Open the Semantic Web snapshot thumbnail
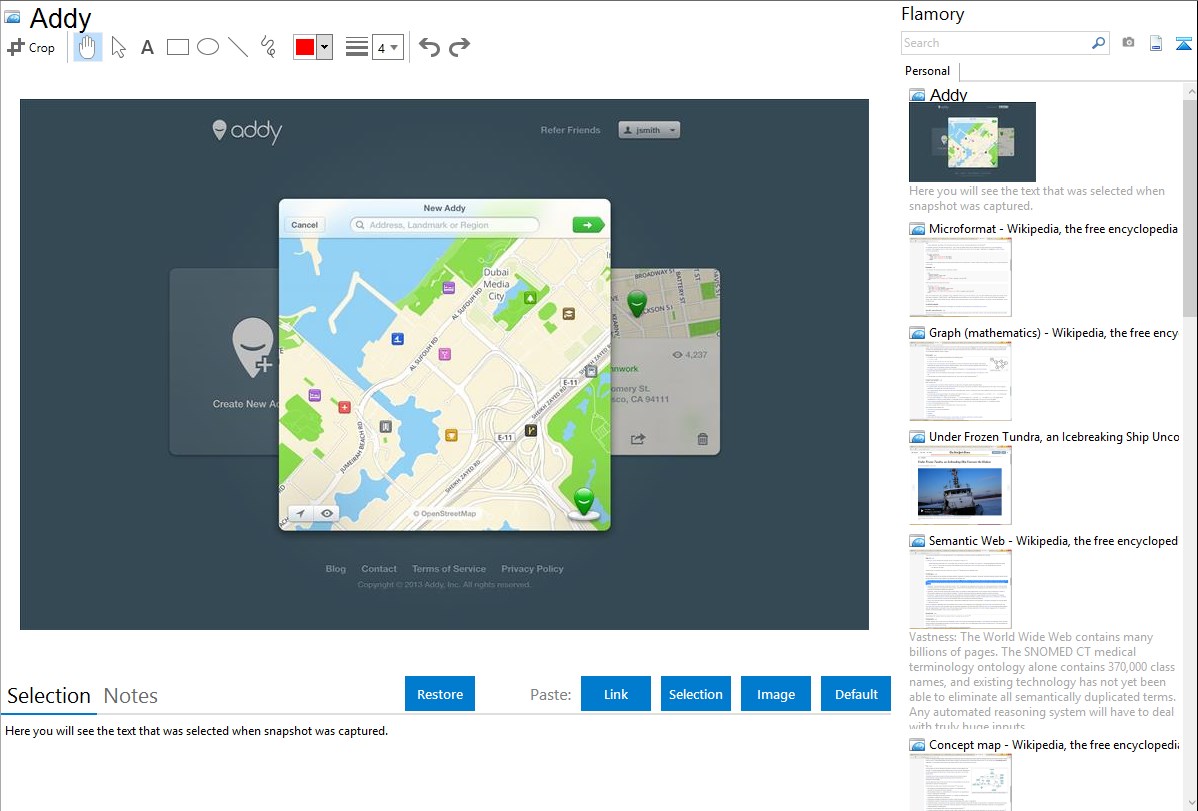Viewport: 1198px width, 811px height. point(960,588)
